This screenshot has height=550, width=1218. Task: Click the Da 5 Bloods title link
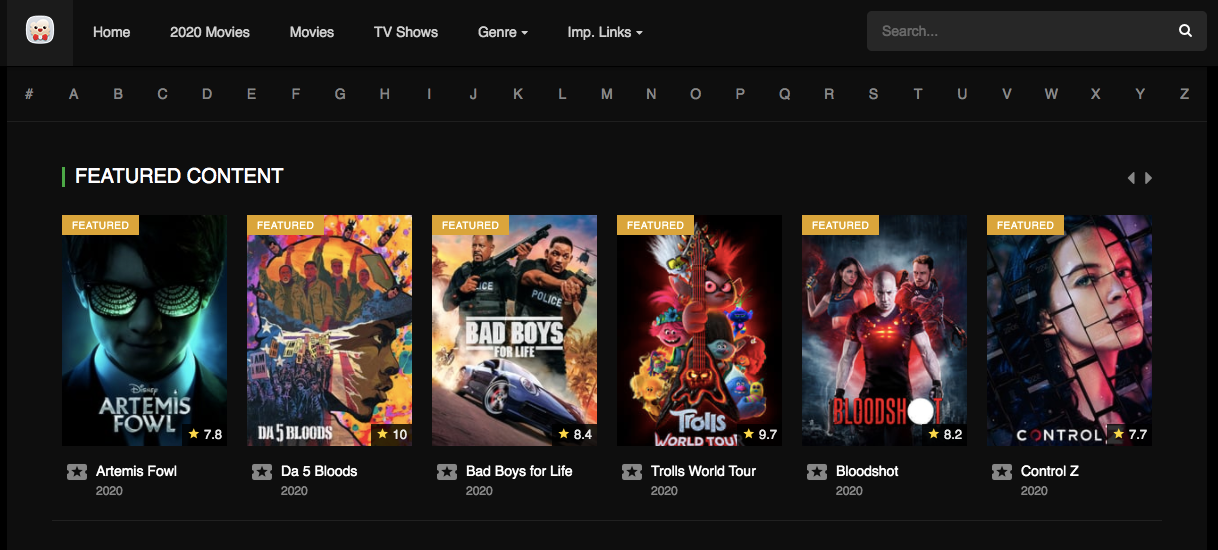tap(319, 471)
